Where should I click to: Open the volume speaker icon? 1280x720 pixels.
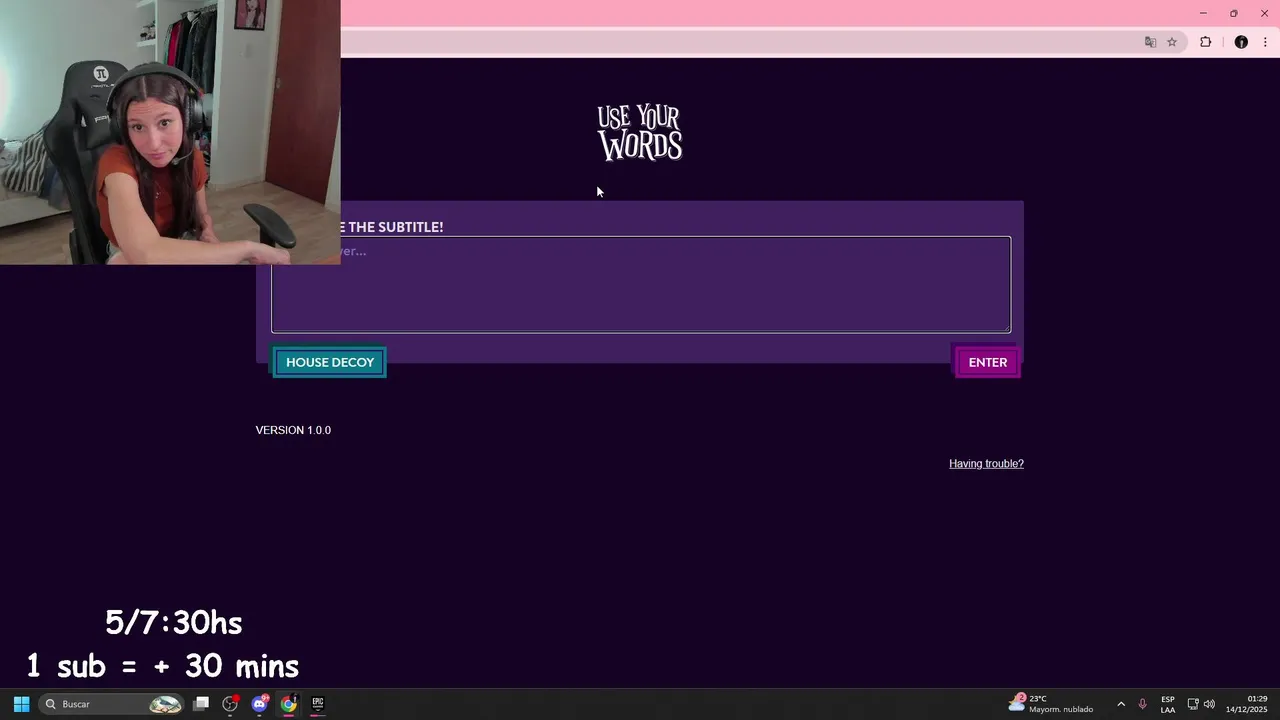pyautogui.click(x=1209, y=704)
